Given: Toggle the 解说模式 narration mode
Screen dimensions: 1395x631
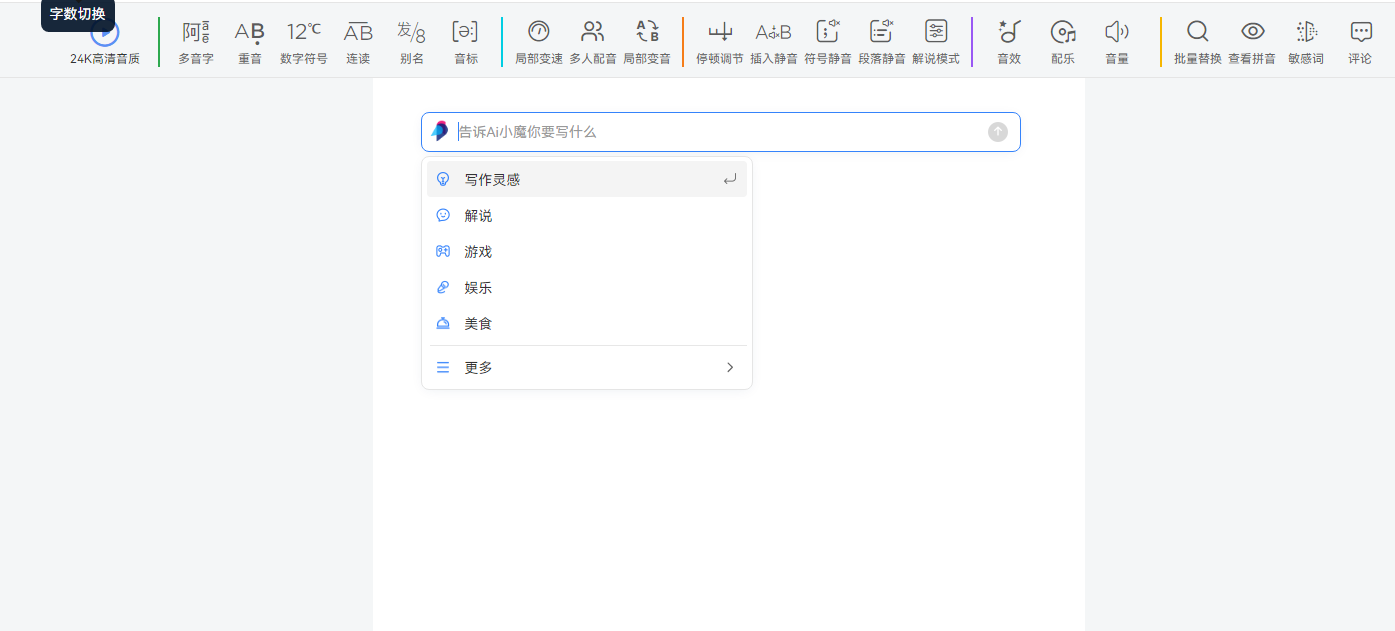Looking at the screenshot, I should coord(936,33).
